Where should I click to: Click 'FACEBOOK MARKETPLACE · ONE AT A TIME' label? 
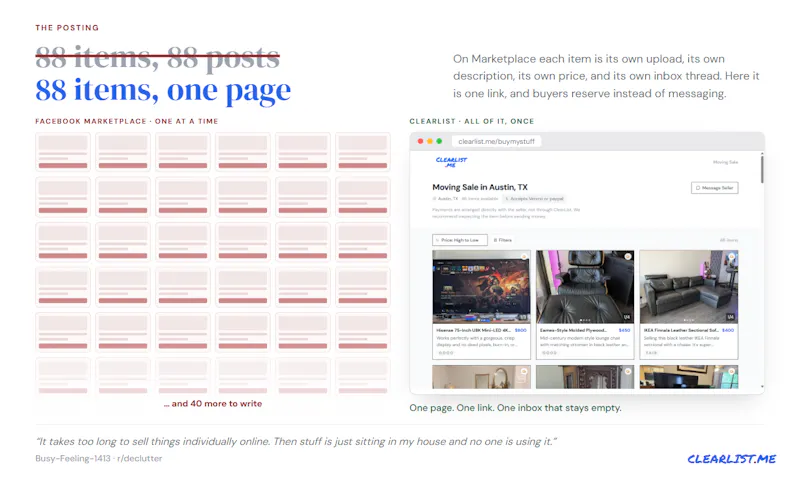127,121
